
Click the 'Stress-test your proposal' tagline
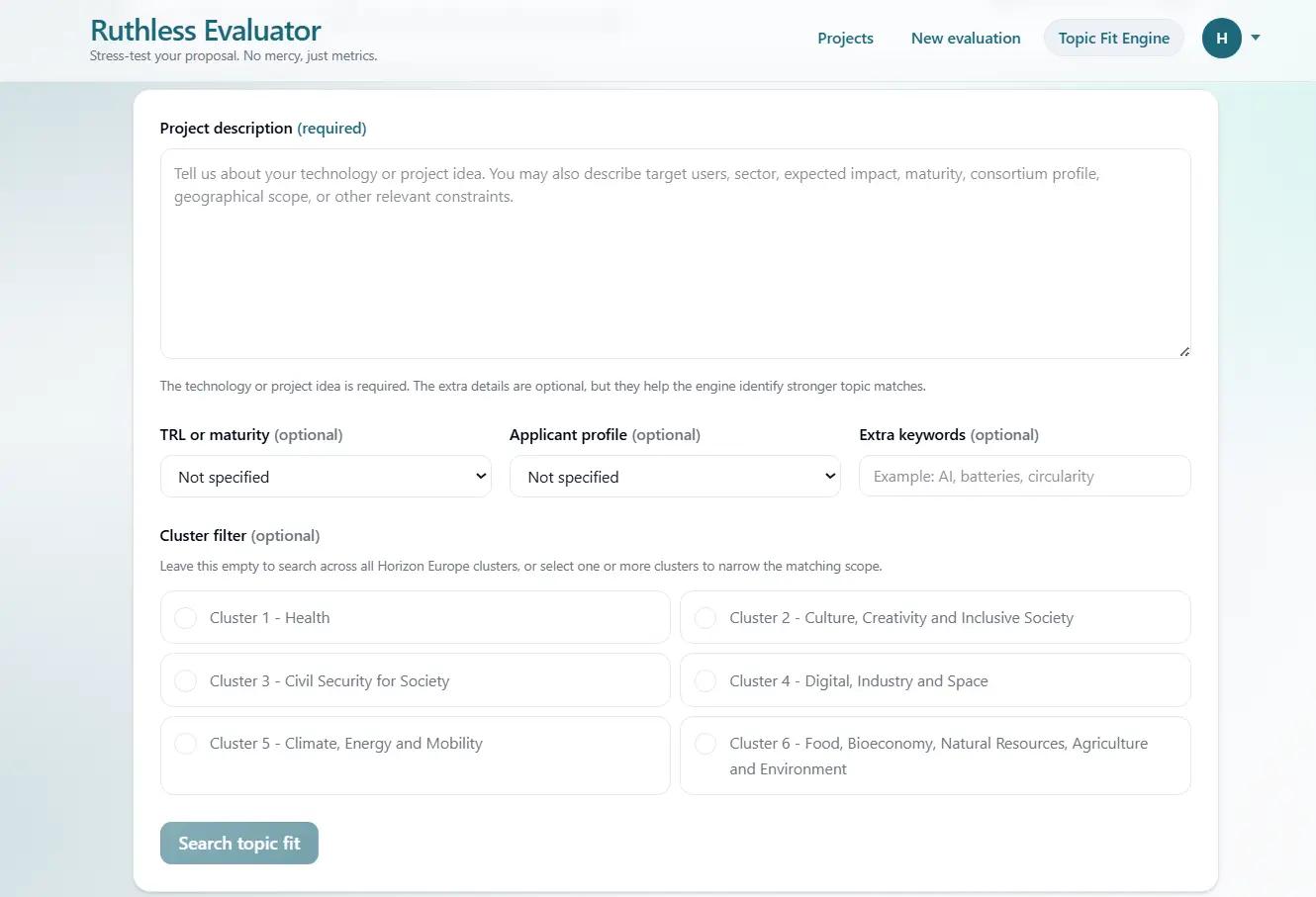click(234, 56)
